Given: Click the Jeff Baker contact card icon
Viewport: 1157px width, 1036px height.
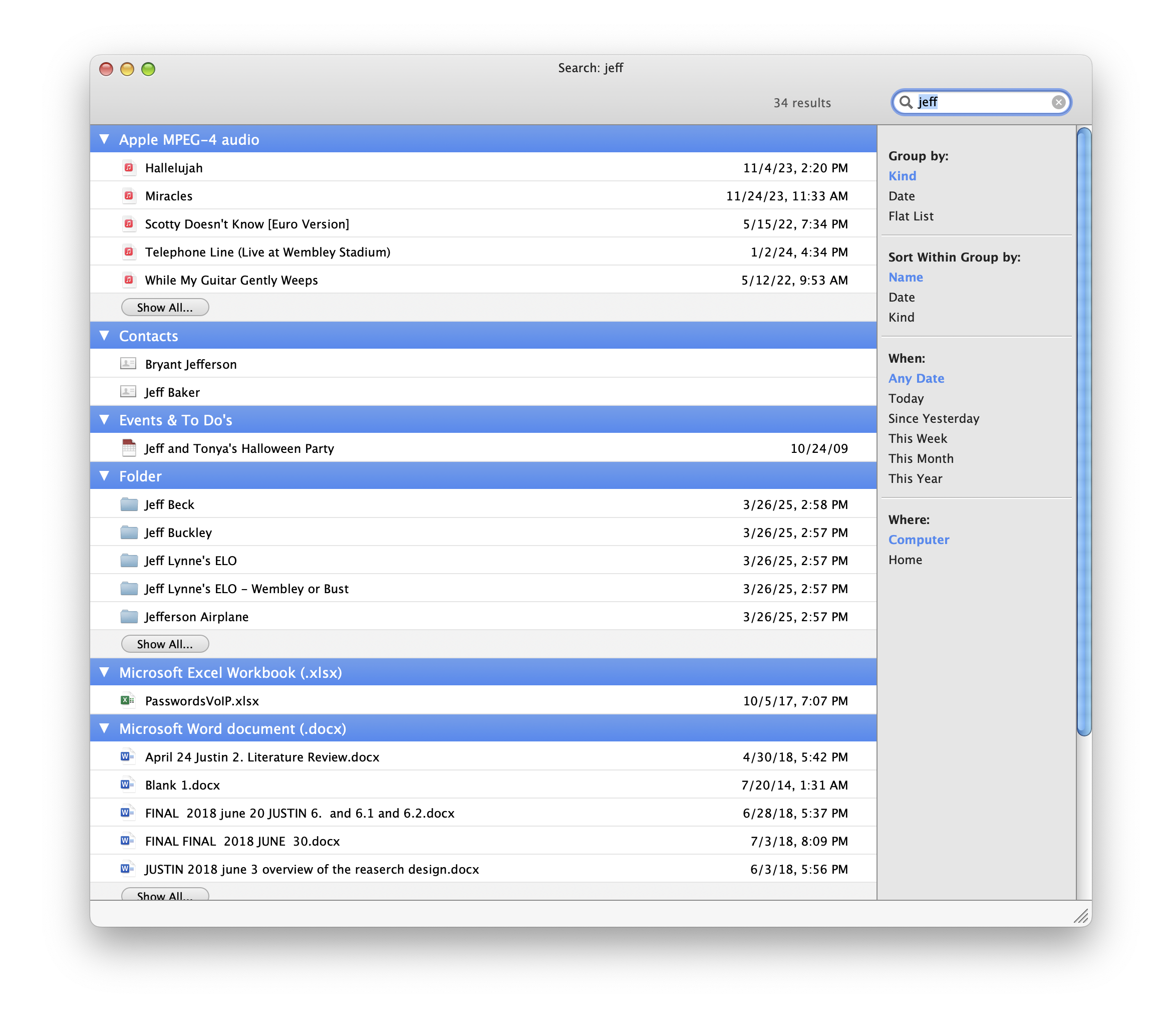Looking at the screenshot, I should pyautogui.click(x=128, y=392).
